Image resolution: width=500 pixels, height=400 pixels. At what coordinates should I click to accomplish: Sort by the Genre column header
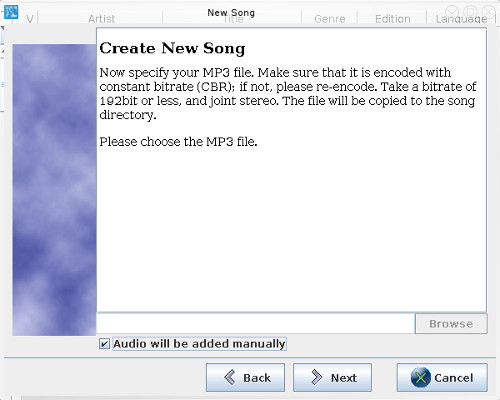[330, 19]
